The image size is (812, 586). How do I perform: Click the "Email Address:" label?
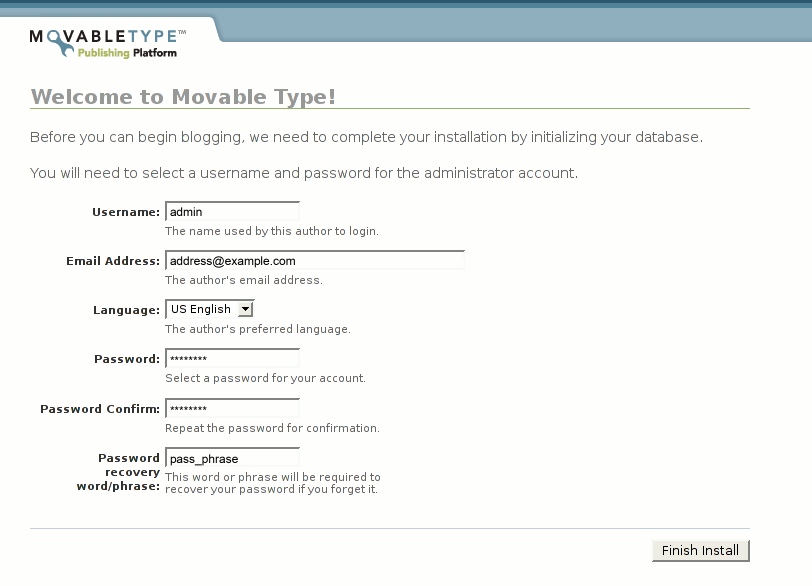113,261
